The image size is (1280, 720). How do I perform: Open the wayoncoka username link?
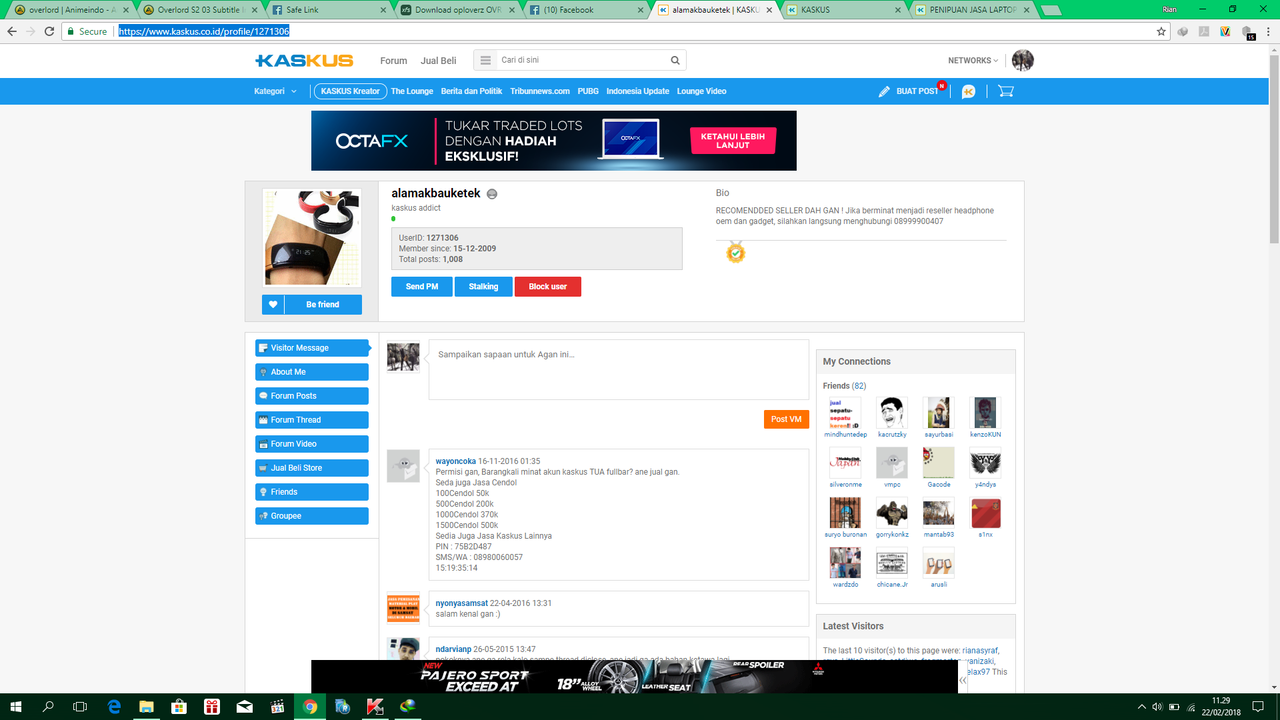point(455,461)
